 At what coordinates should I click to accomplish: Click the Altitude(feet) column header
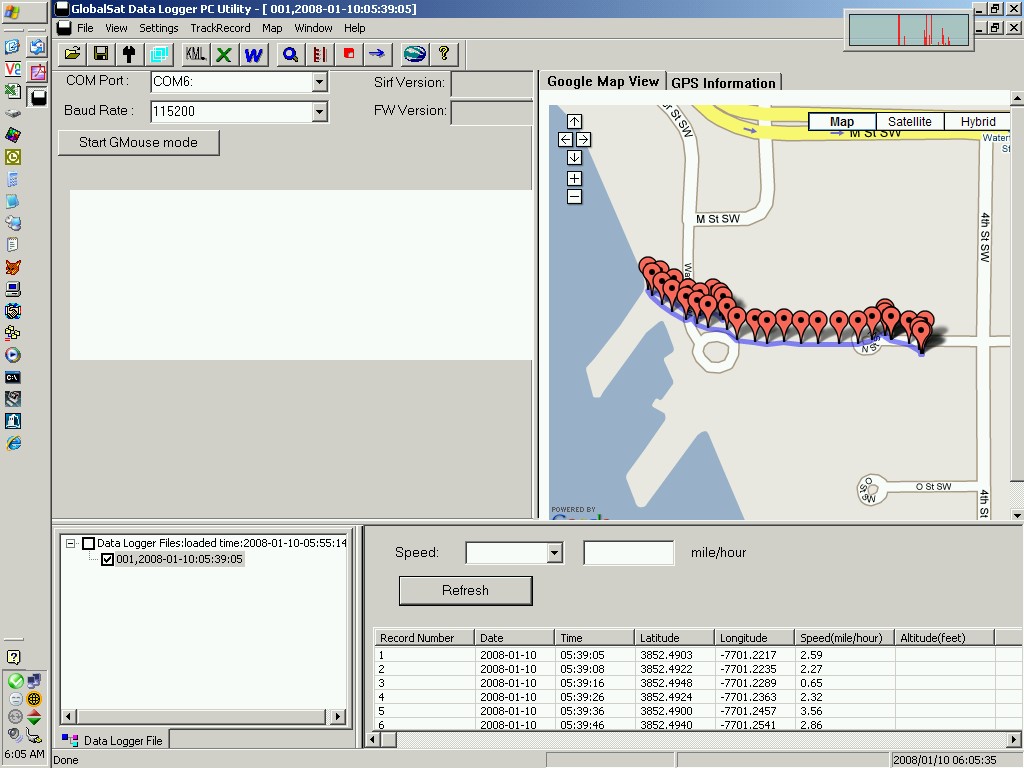coord(944,638)
